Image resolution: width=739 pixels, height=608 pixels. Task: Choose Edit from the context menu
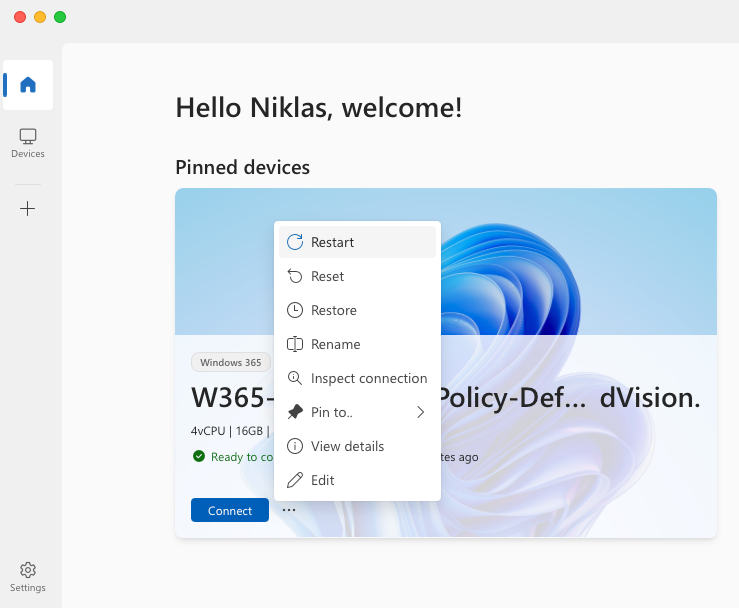(x=357, y=480)
